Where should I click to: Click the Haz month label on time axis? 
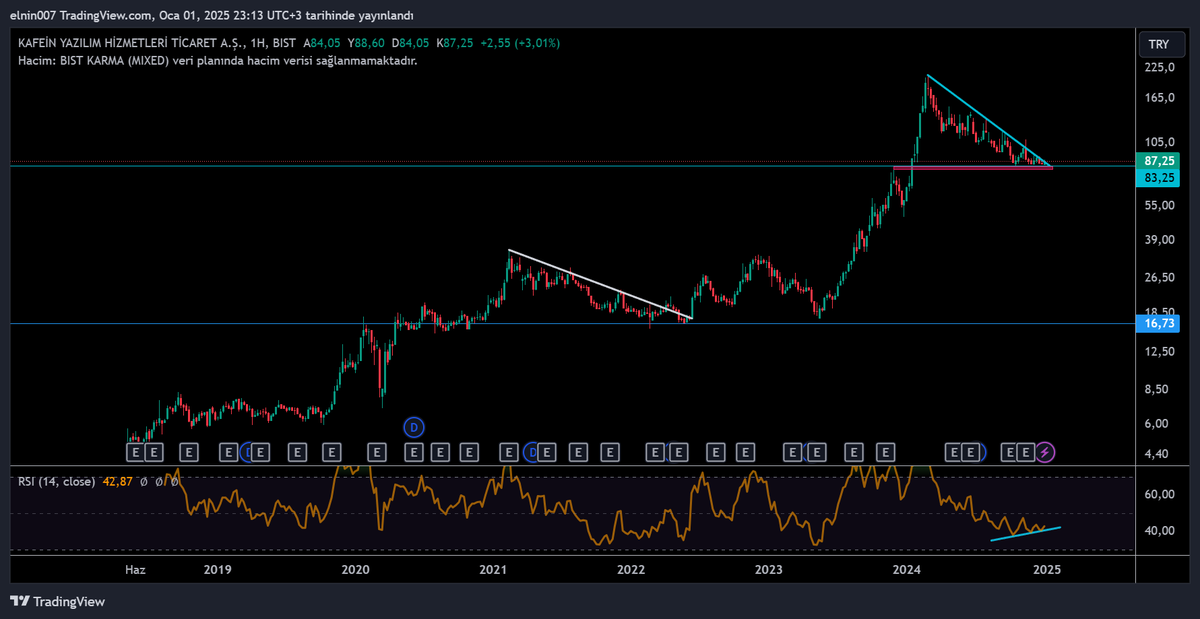click(135, 569)
